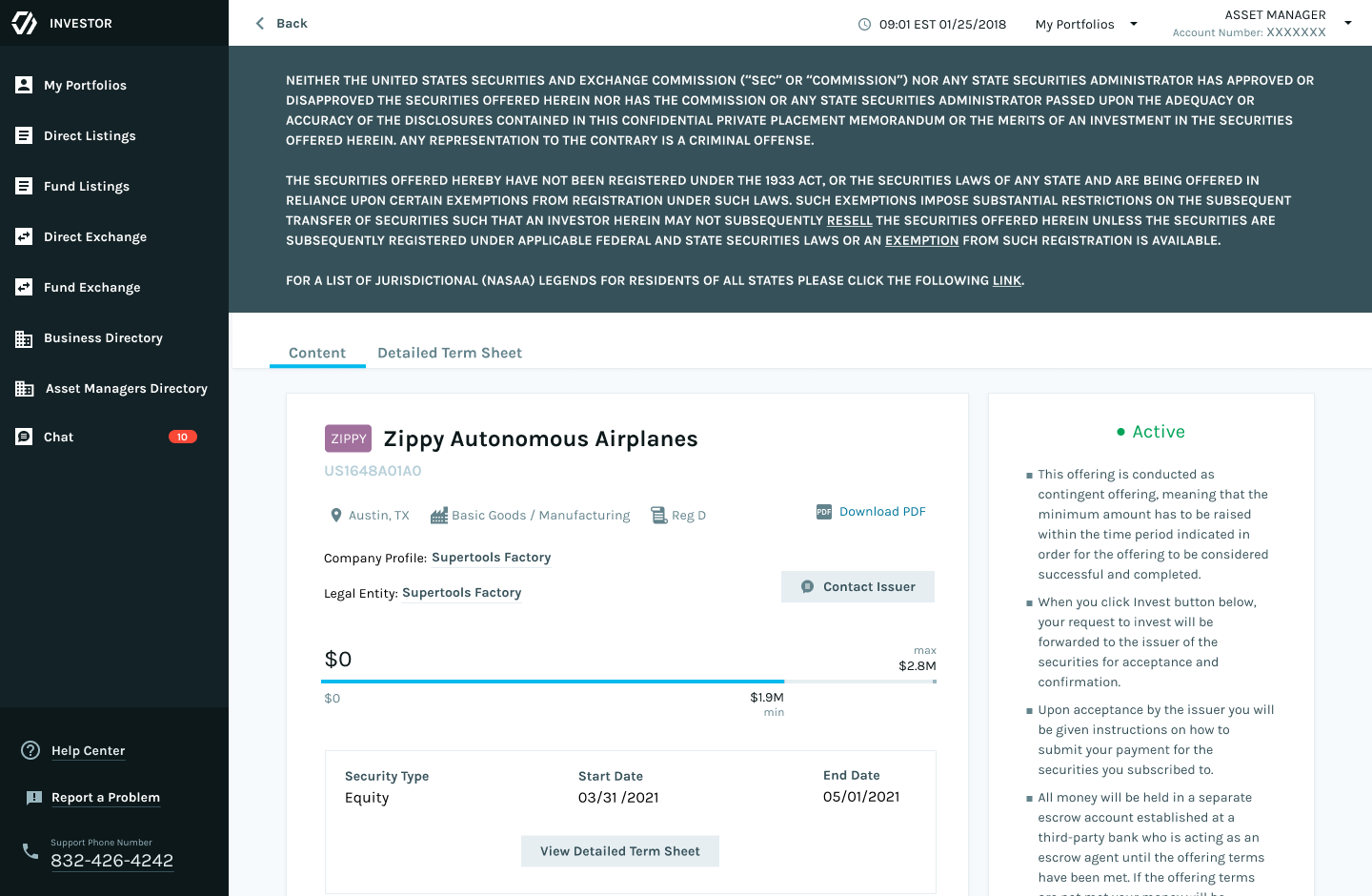Click the Business Directory building icon

coord(24,338)
